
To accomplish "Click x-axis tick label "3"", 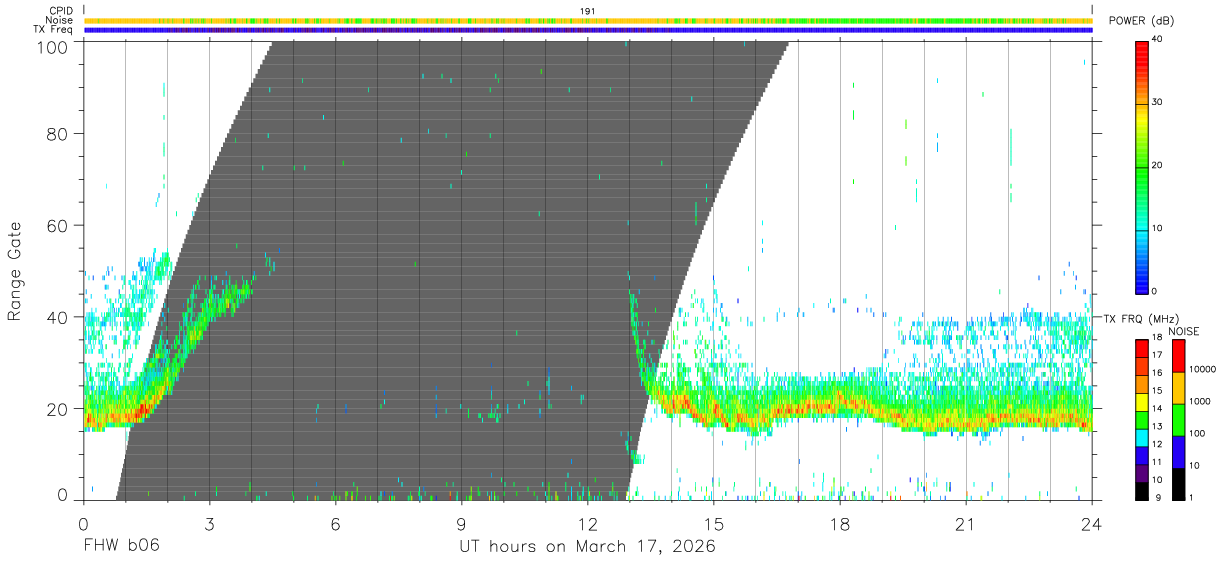I will coord(209,525).
